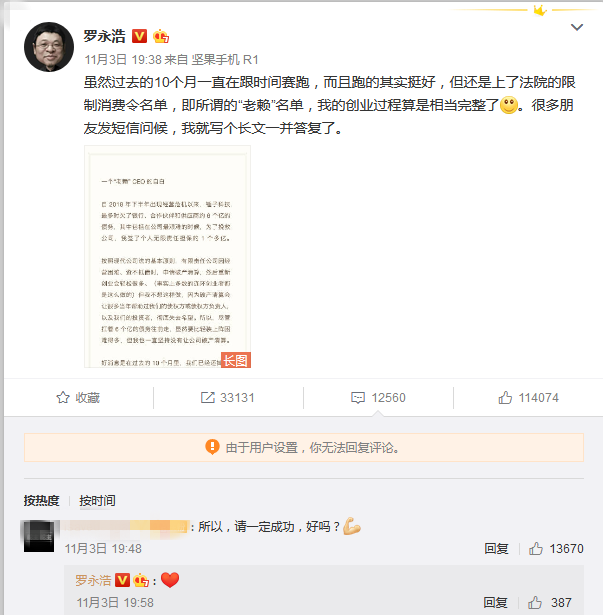Click the 长图 label on the image
The image size is (603, 615).
[x=236, y=360]
